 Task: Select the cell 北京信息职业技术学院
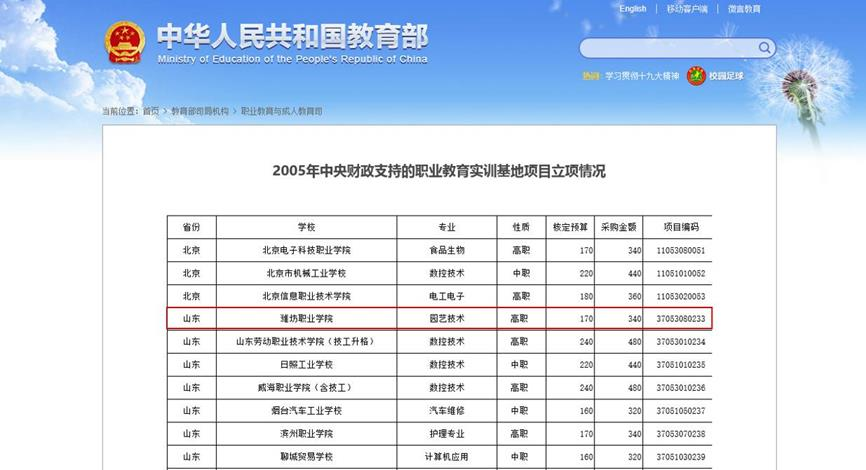tap(307, 296)
